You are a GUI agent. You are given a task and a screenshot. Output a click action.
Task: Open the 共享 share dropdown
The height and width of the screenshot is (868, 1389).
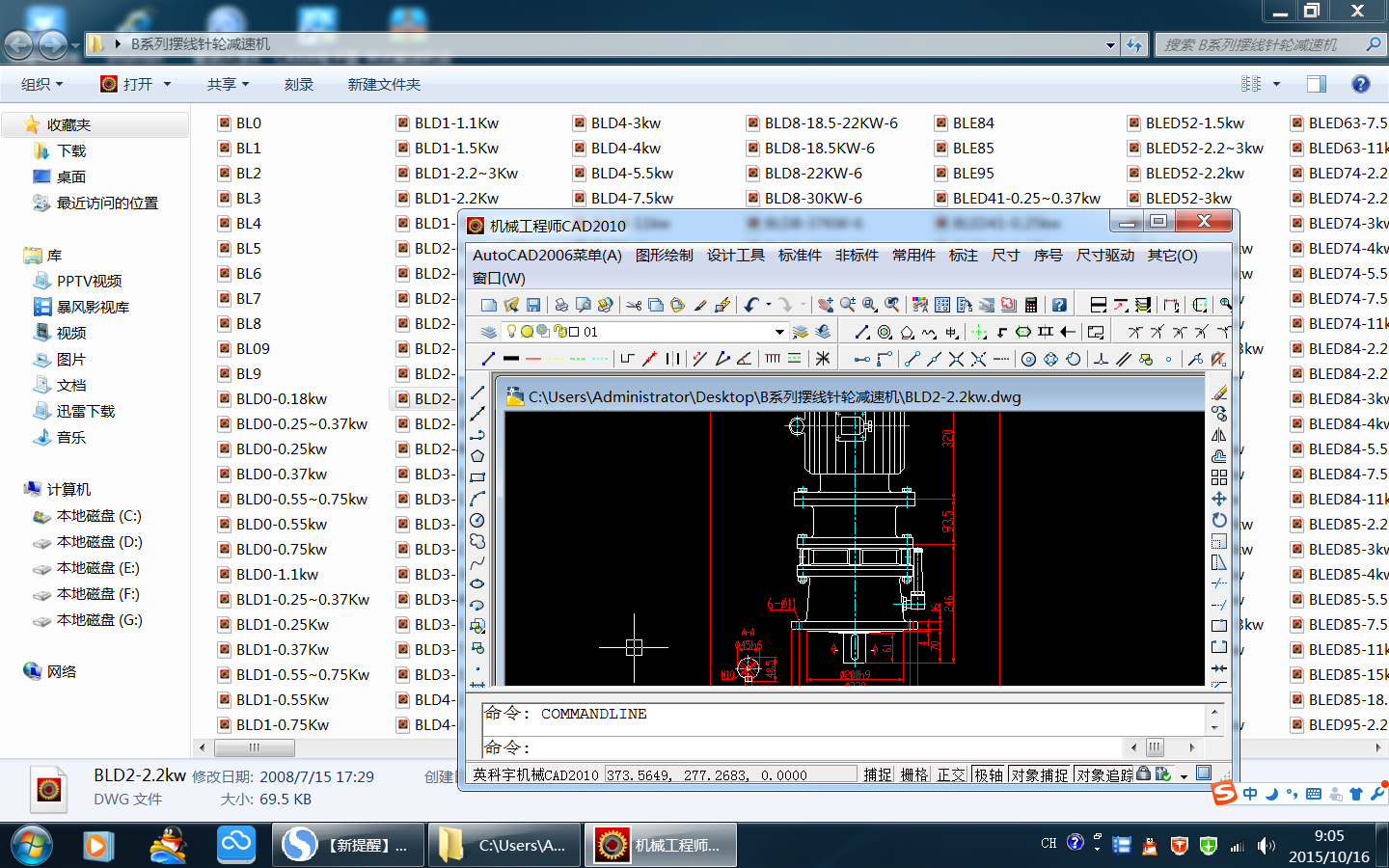click(x=228, y=85)
